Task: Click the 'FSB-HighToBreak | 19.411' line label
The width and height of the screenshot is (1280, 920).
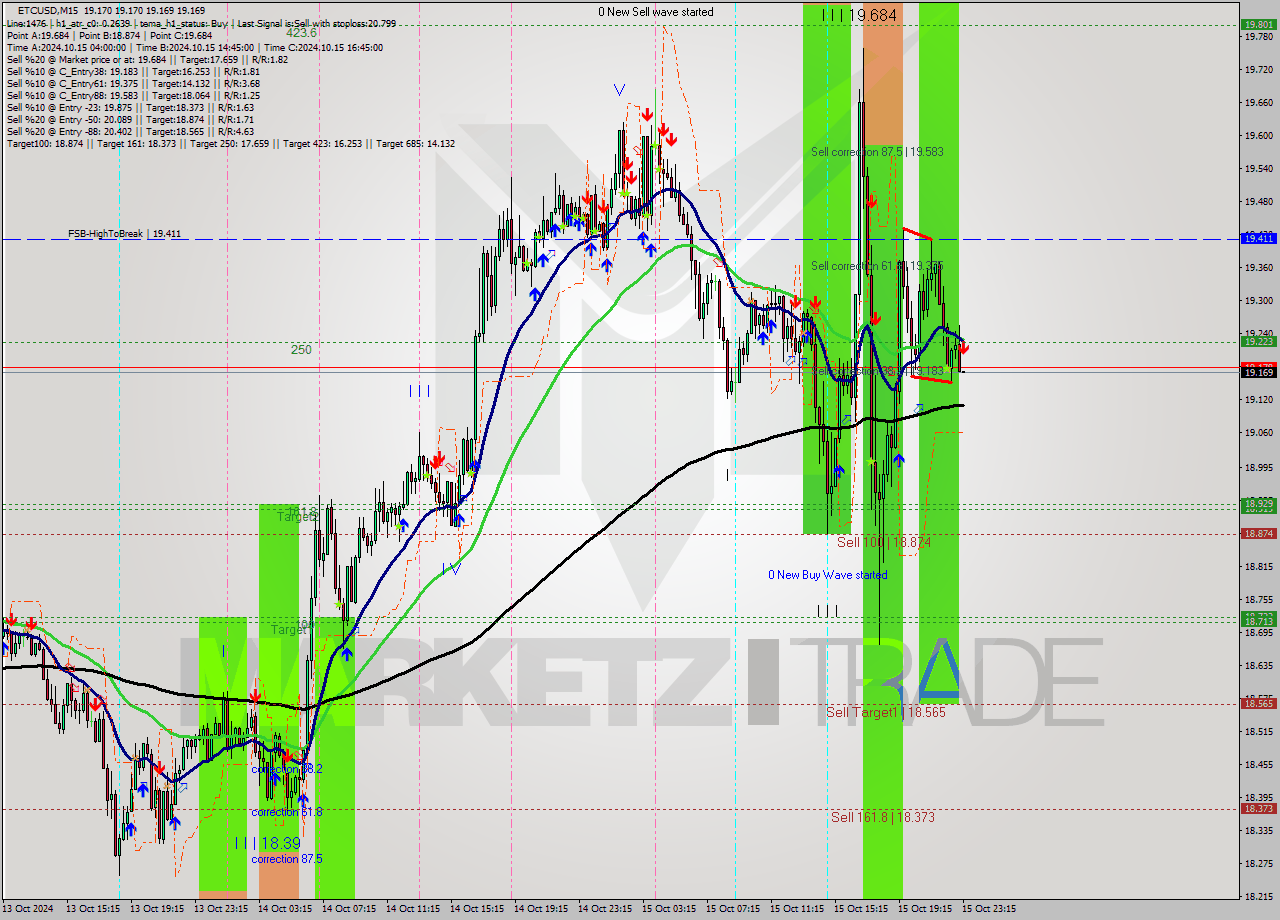Action: 125,234
